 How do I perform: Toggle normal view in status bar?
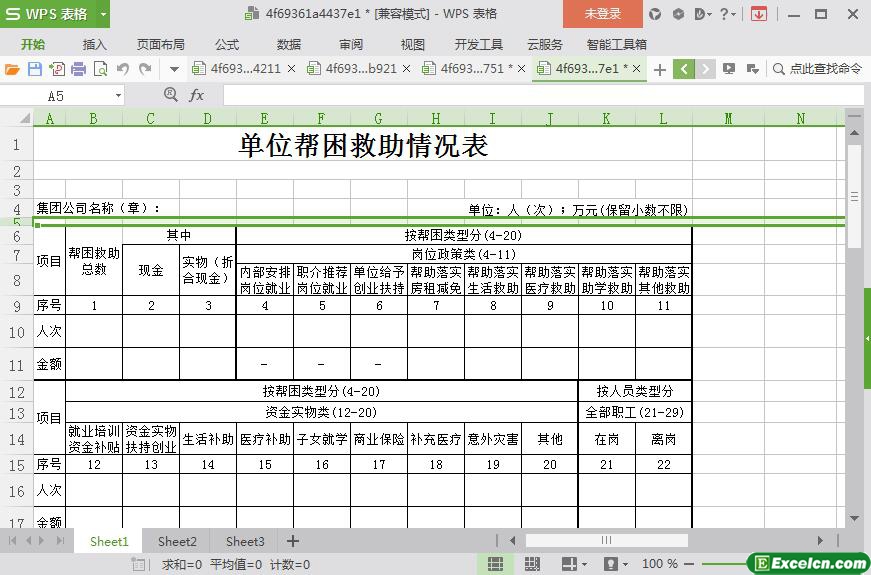494,564
